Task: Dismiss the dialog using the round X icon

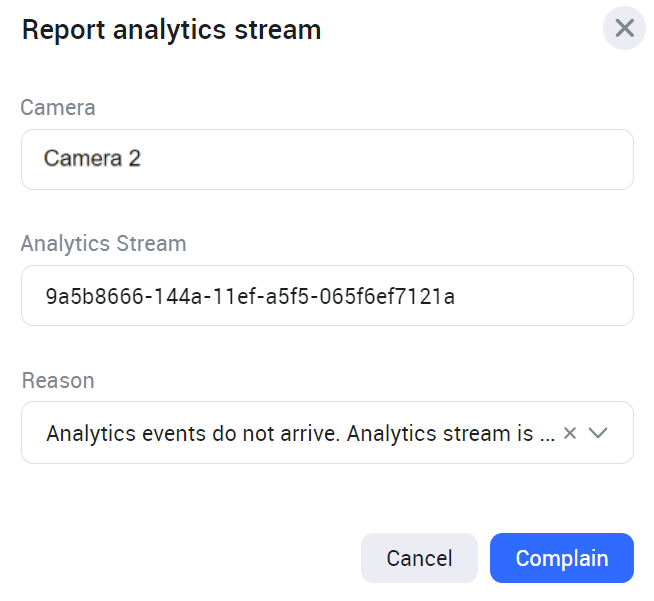Action: (x=624, y=28)
